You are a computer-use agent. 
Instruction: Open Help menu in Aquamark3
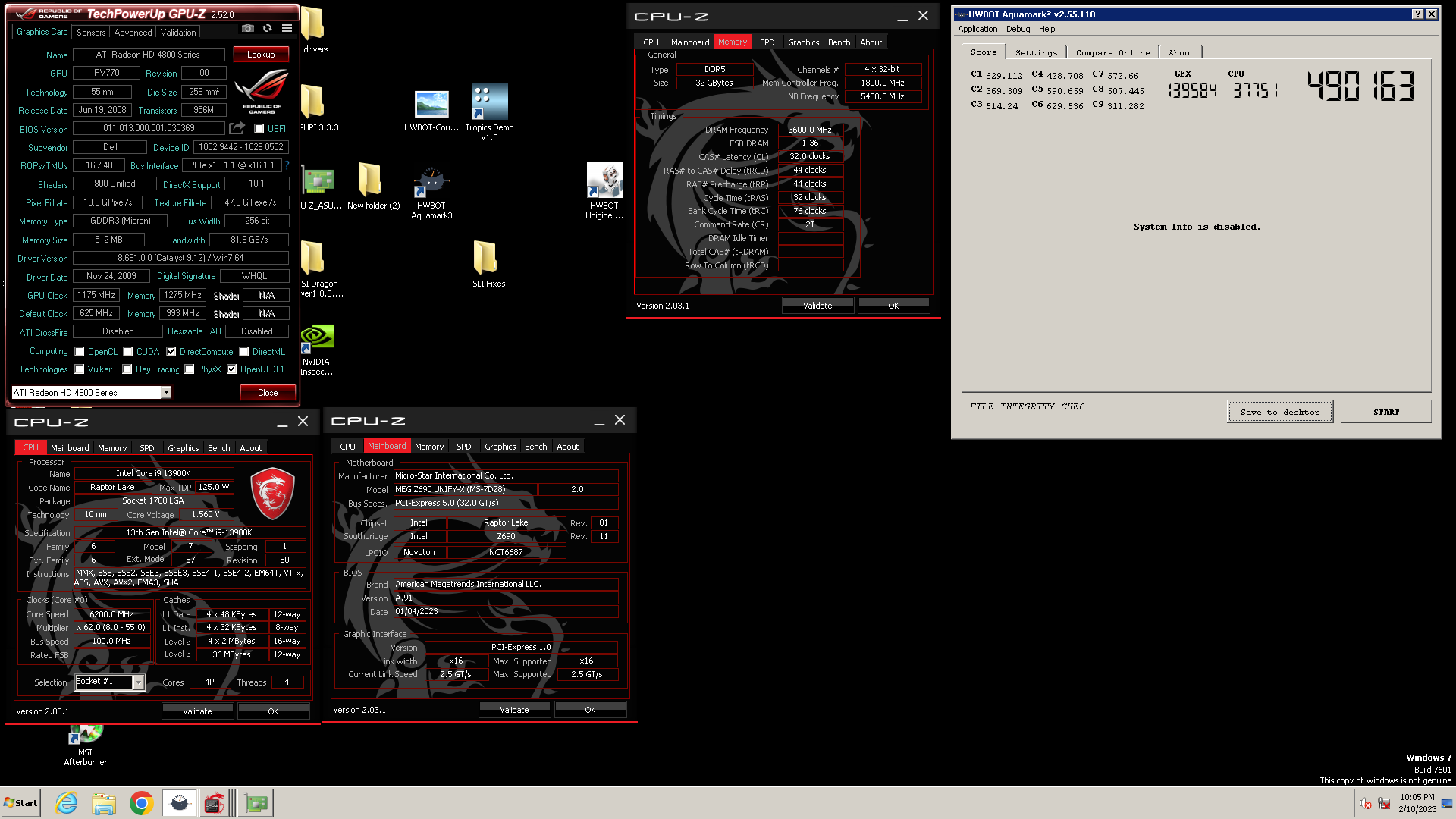click(x=1046, y=29)
